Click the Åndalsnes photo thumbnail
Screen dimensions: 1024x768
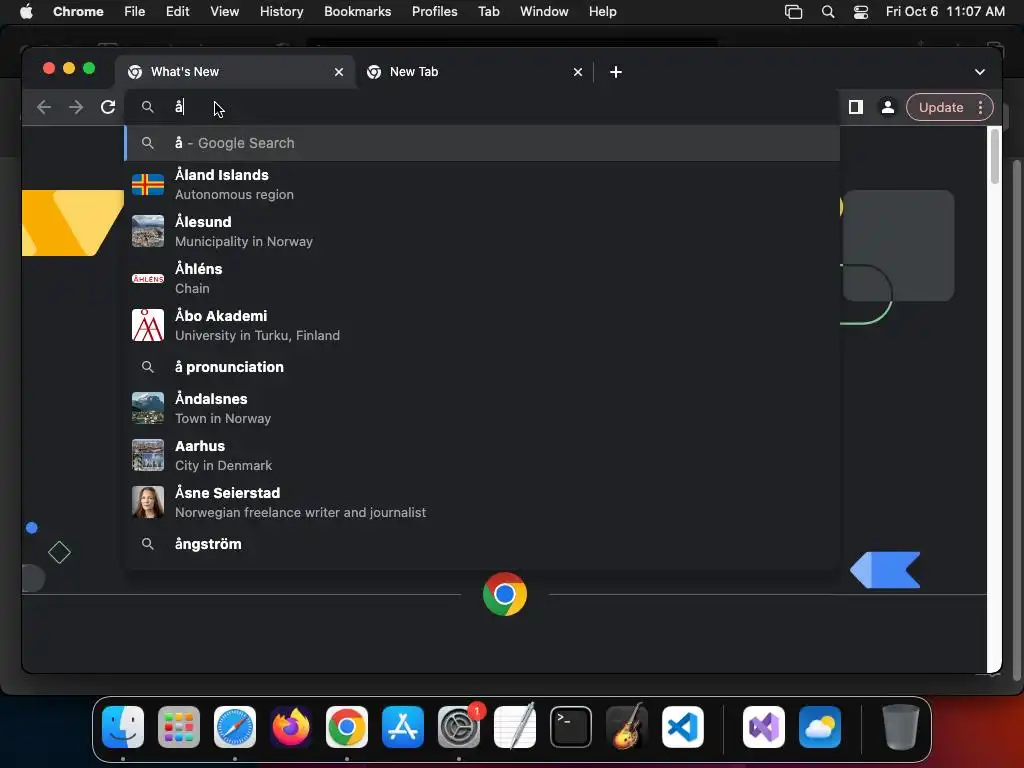click(x=148, y=409)
